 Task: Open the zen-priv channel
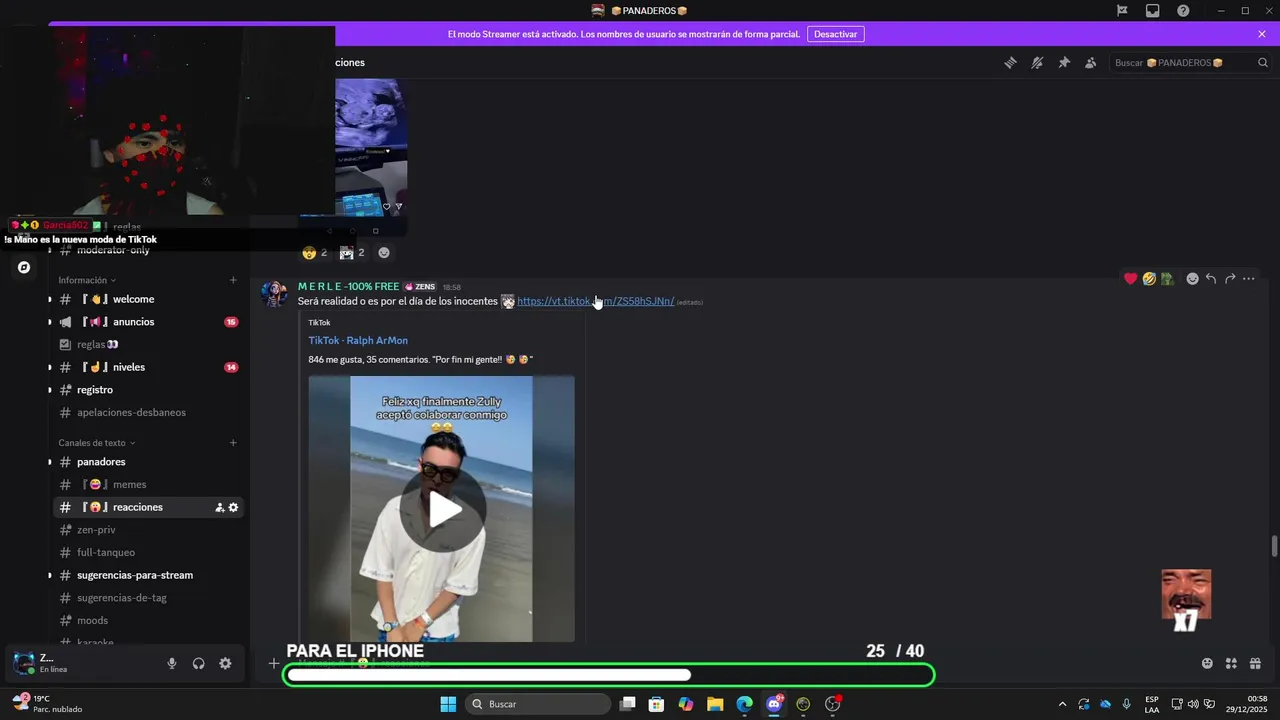point(148,530)
